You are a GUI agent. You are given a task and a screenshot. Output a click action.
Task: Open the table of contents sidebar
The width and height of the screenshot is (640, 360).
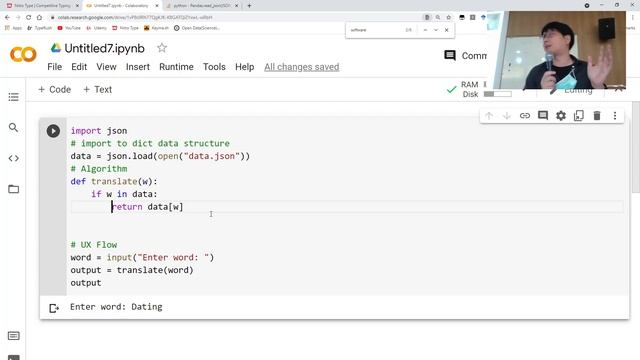13,97
